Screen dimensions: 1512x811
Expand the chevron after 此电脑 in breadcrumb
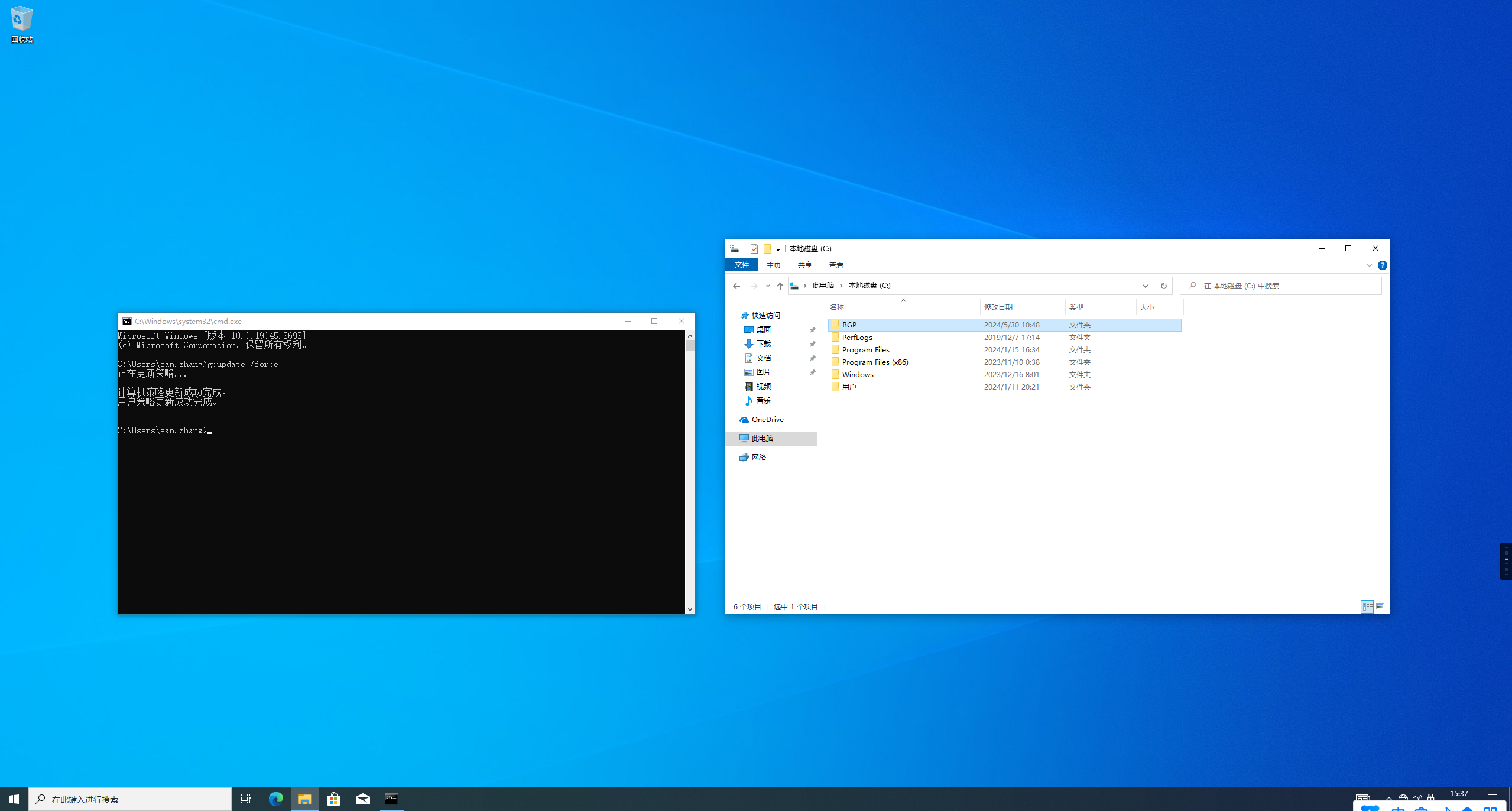841,286
